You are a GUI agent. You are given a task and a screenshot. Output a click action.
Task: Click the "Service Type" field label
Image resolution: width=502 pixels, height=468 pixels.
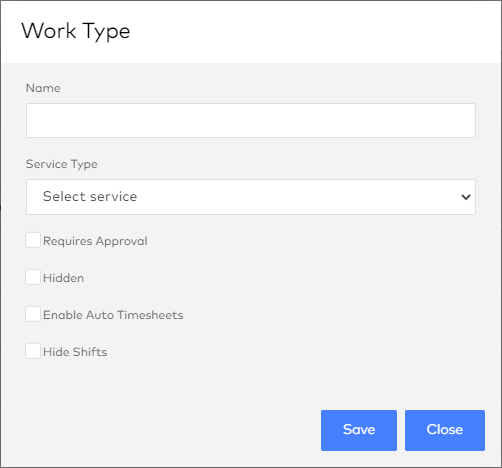point(62,164)
